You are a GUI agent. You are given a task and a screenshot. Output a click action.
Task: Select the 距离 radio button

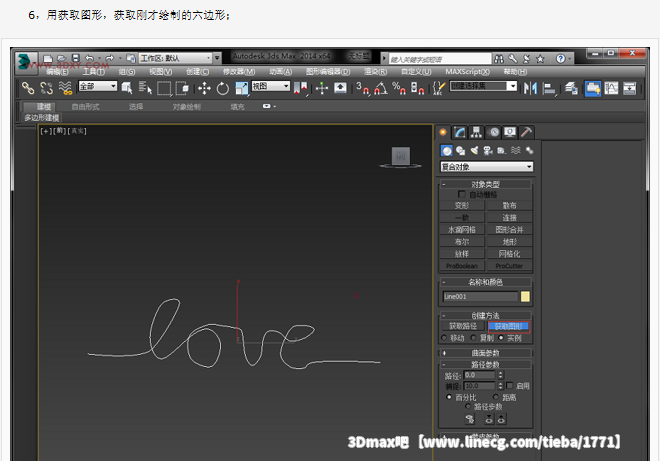pos(496,397)
